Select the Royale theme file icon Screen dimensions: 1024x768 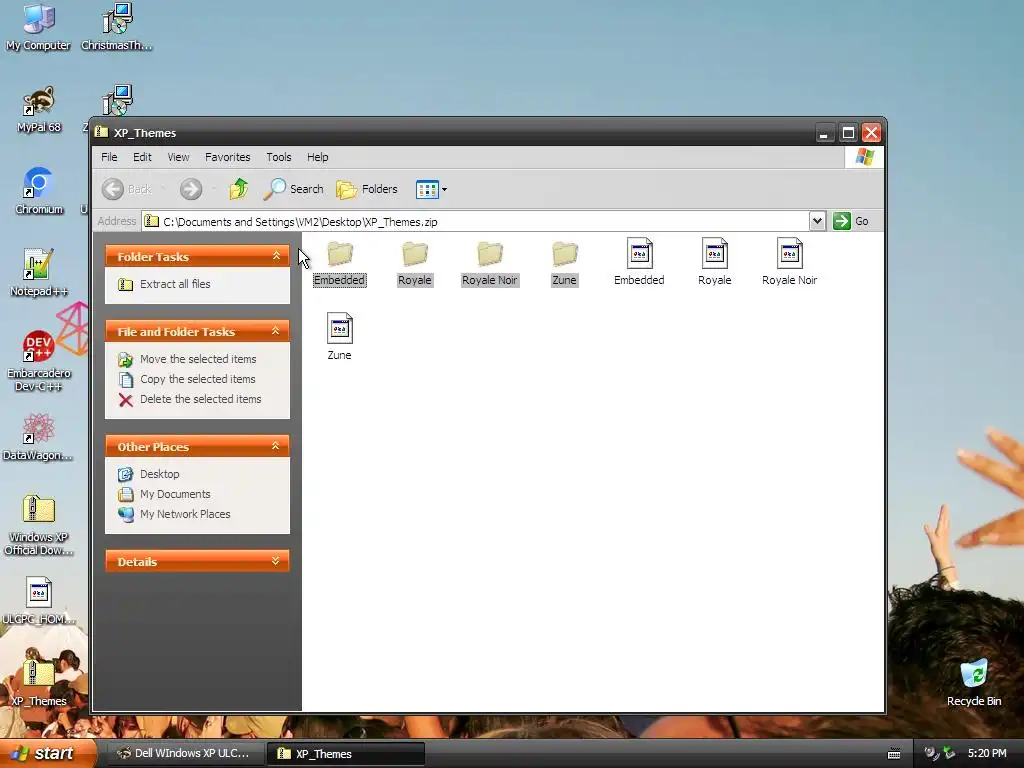pos(714,253)
